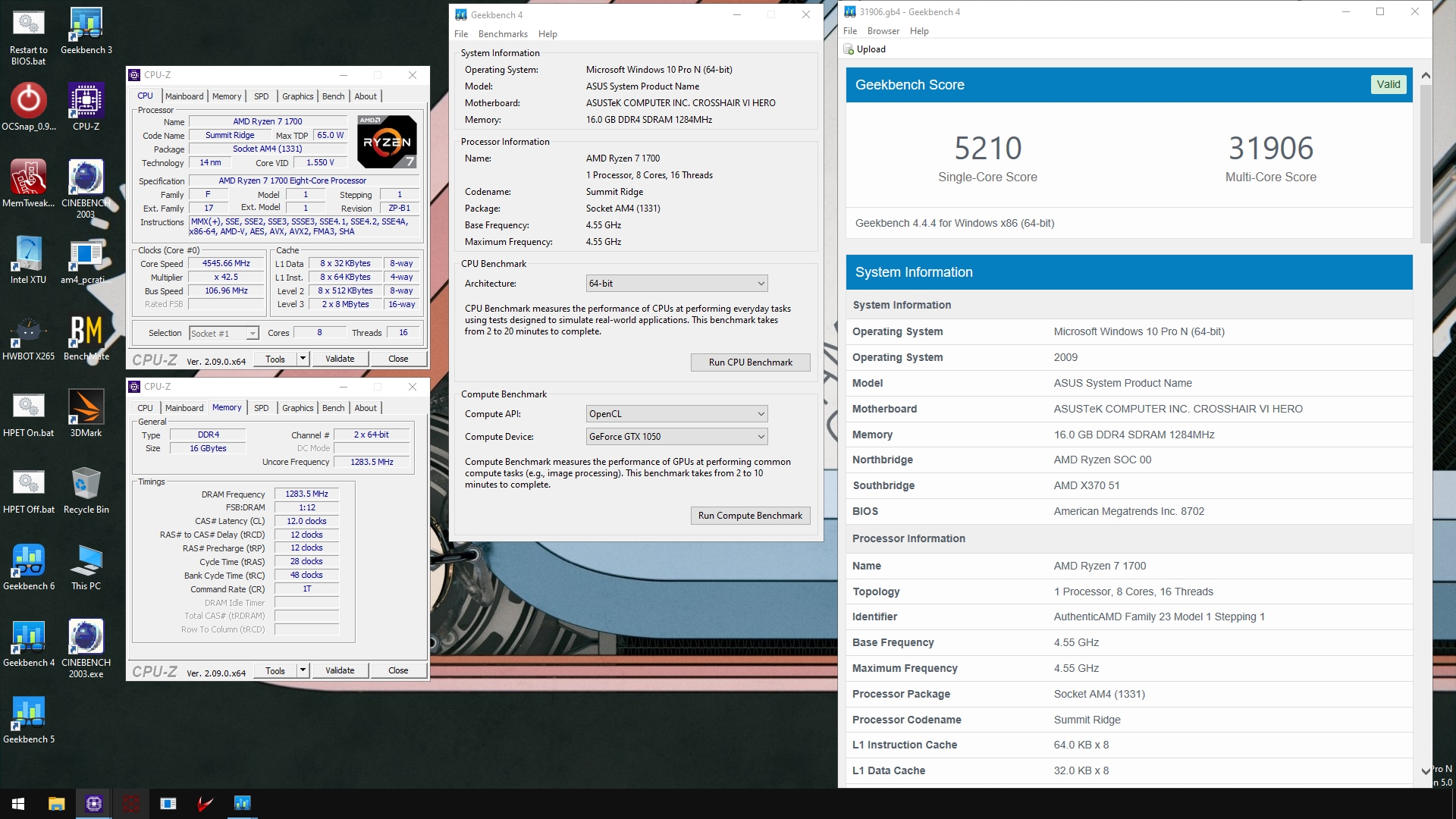Switch to Mainboard tab in upper CPU-Z
The height and width of the screenshot is (819, 1456).
(184, 96)
